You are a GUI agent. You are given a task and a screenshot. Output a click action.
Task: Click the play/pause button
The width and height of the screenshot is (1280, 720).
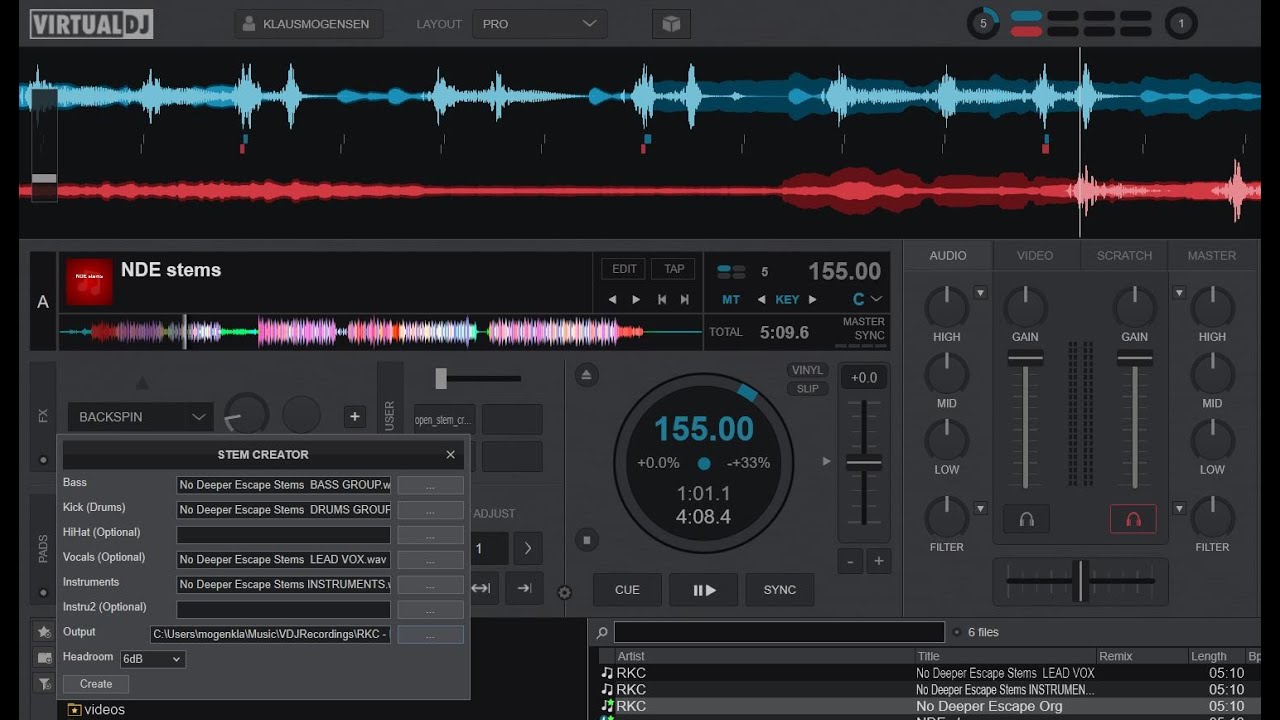[704, 590]
